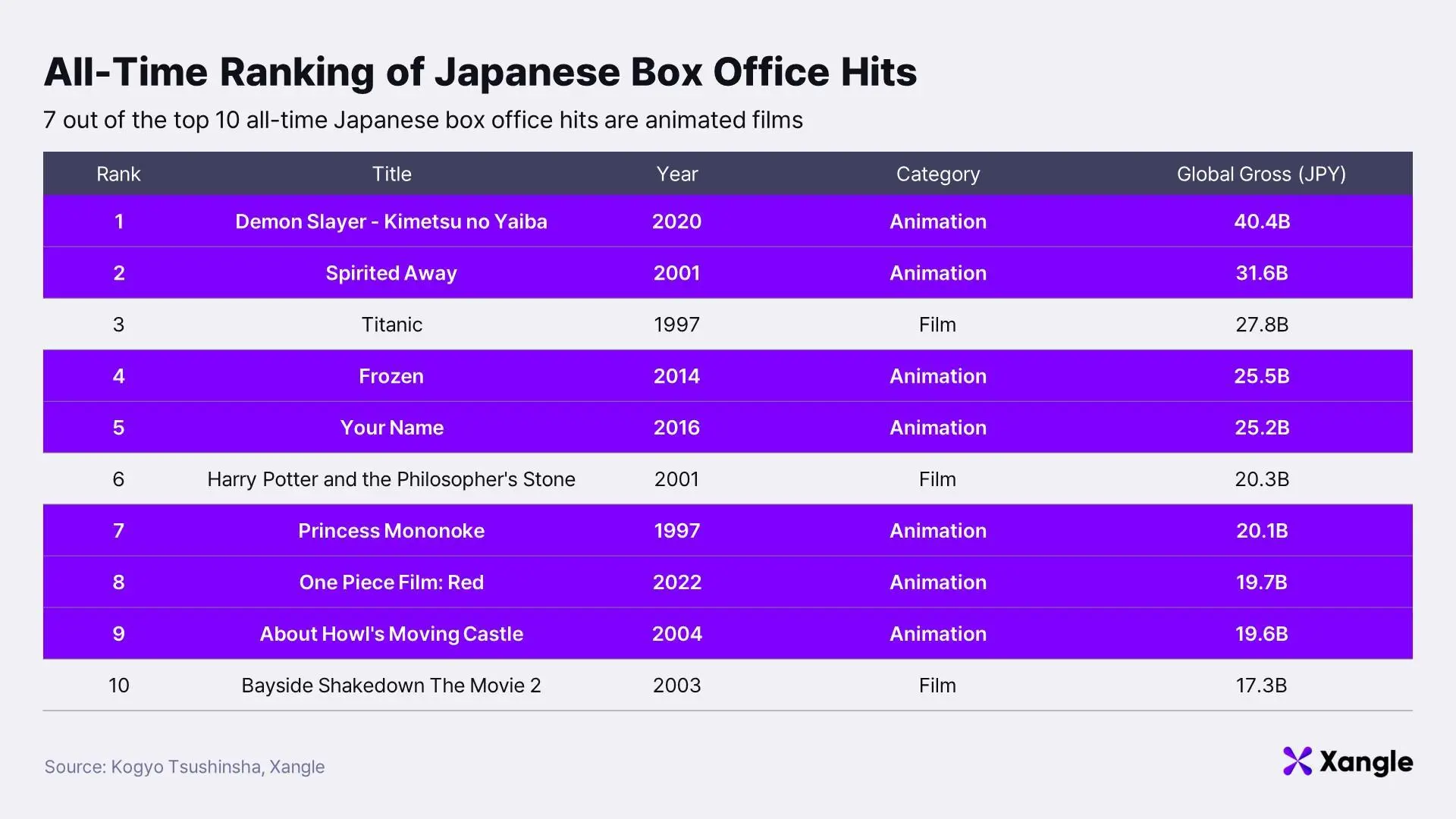Click the 19.6B gross value
This screenshot has height=819, width=1456.
click(1262, 634)
